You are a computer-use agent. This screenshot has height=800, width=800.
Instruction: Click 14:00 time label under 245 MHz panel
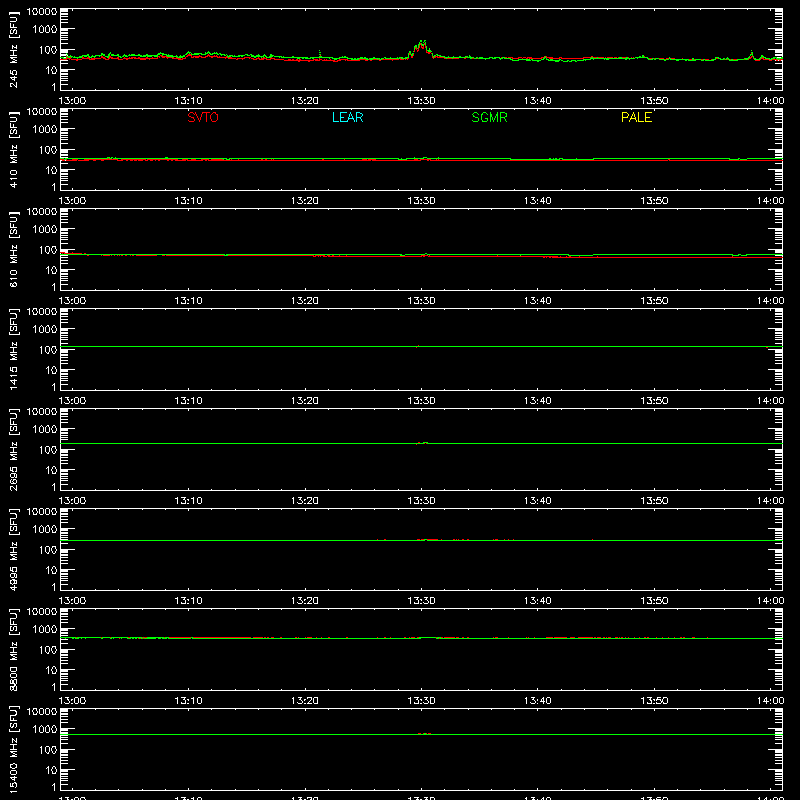(x=770, y=101)
